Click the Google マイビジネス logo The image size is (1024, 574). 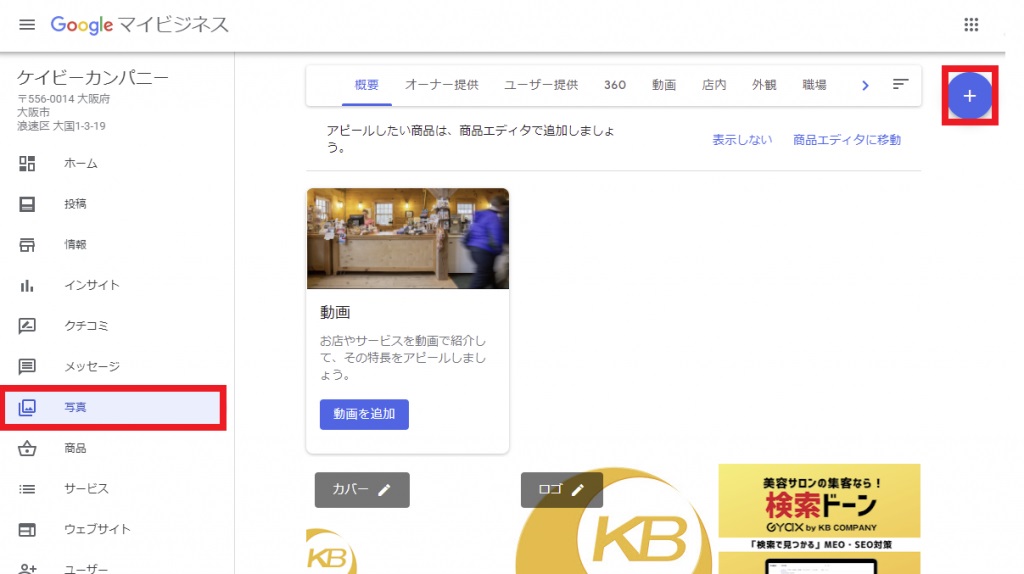[x=140, y=25]
